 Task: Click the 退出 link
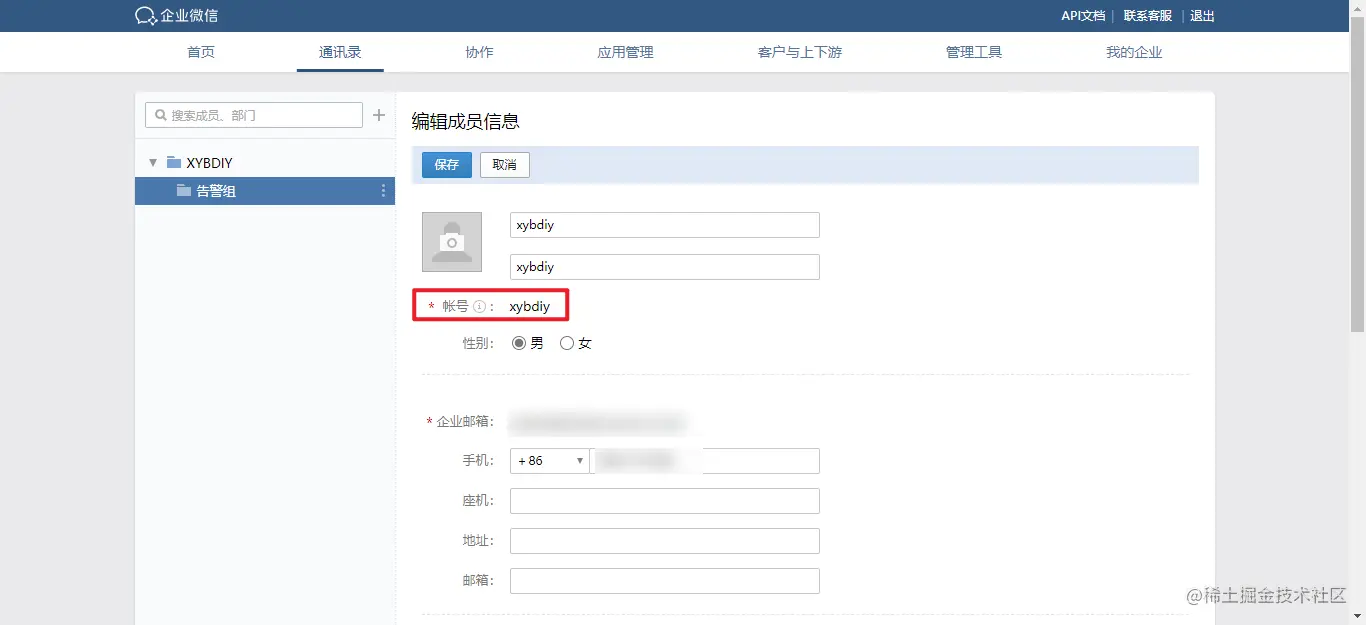(1202, 16)
